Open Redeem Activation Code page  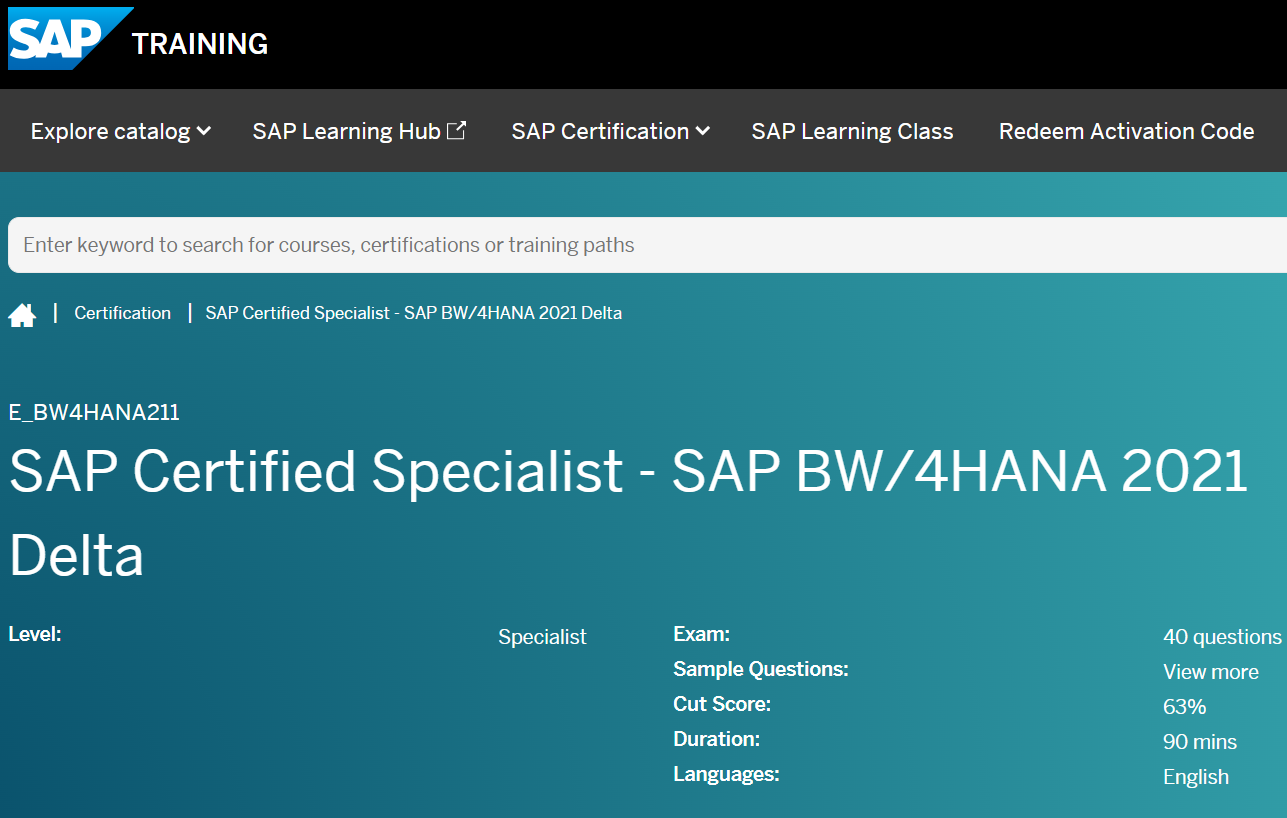click(1126, 131)
